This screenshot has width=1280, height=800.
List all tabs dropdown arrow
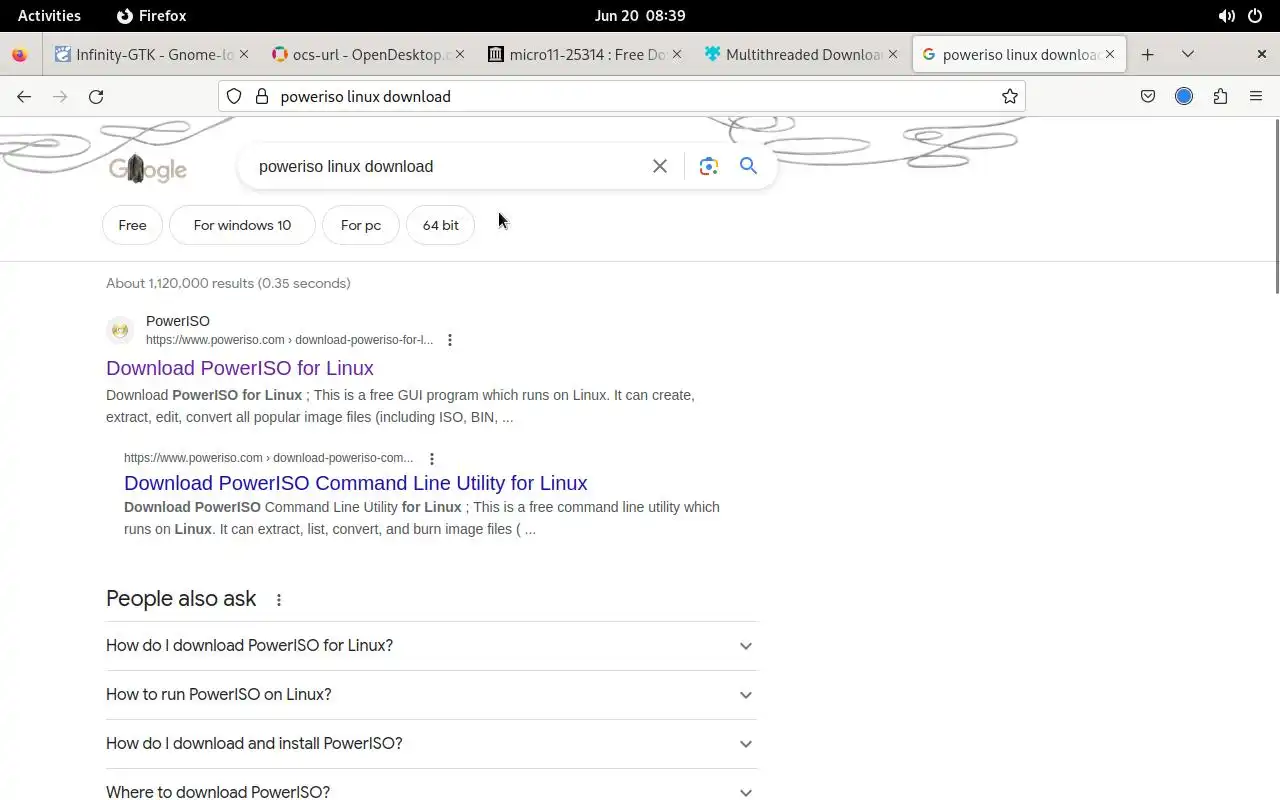tap(1188, 54)
